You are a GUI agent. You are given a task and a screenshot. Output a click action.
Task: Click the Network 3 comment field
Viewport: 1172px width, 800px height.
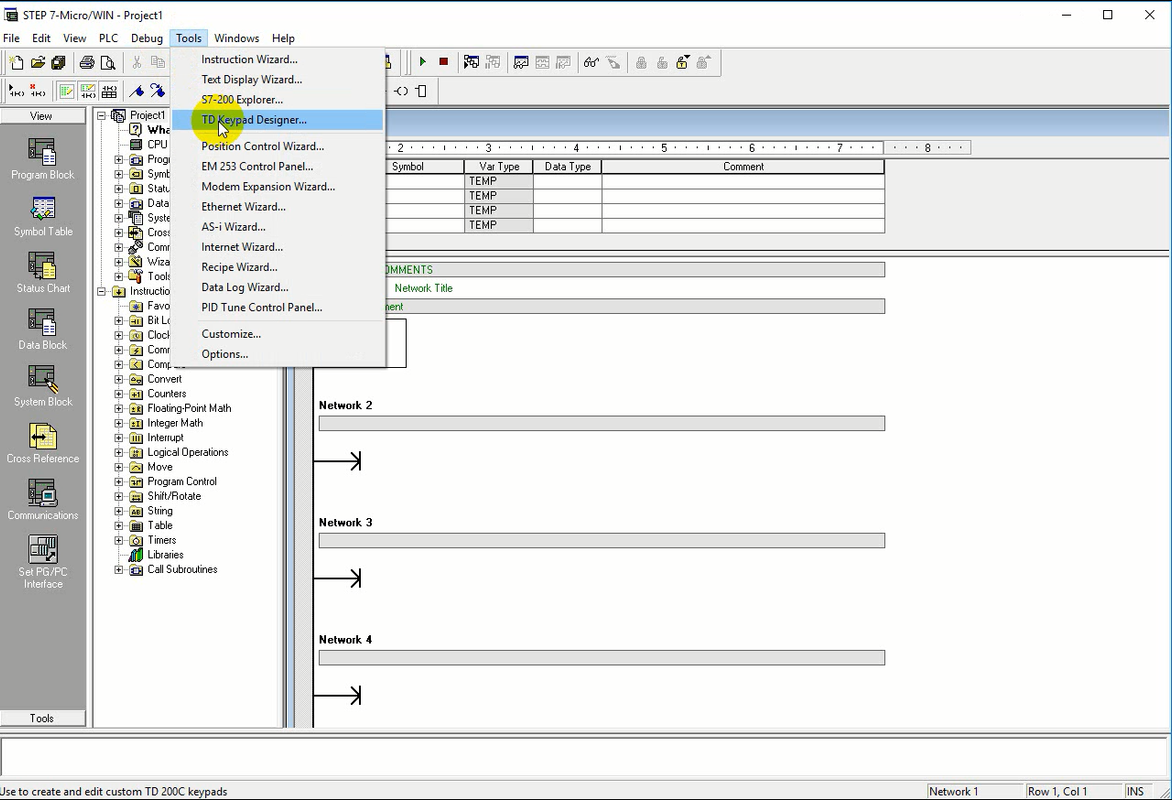(602, 541)
